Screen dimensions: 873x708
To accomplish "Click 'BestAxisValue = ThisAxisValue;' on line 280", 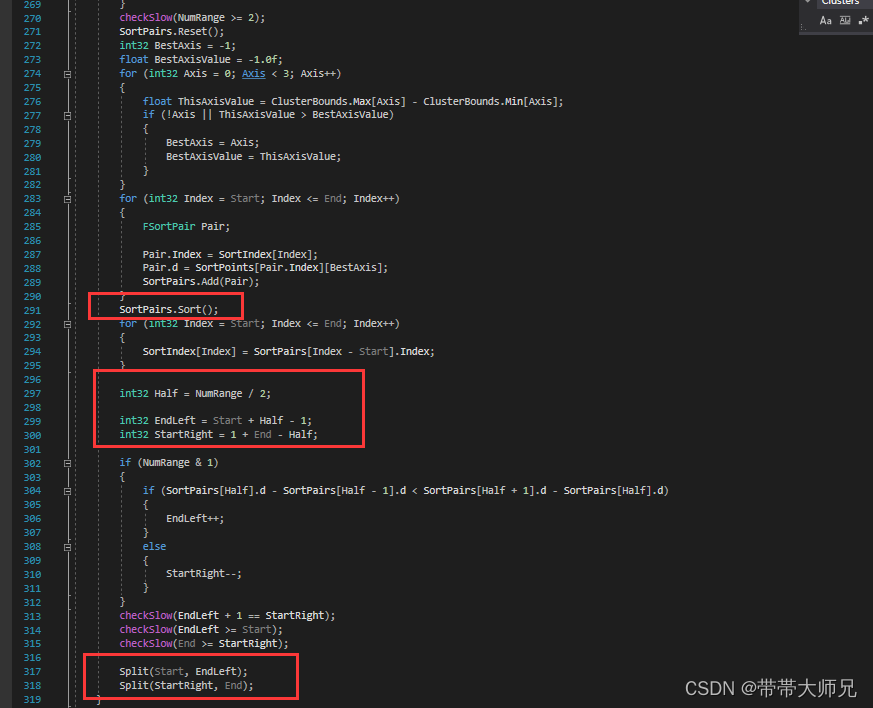I will (253, 156).
